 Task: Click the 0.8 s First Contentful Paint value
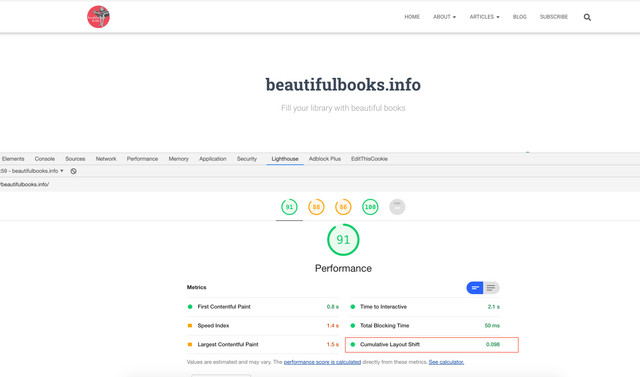(333, 307)
